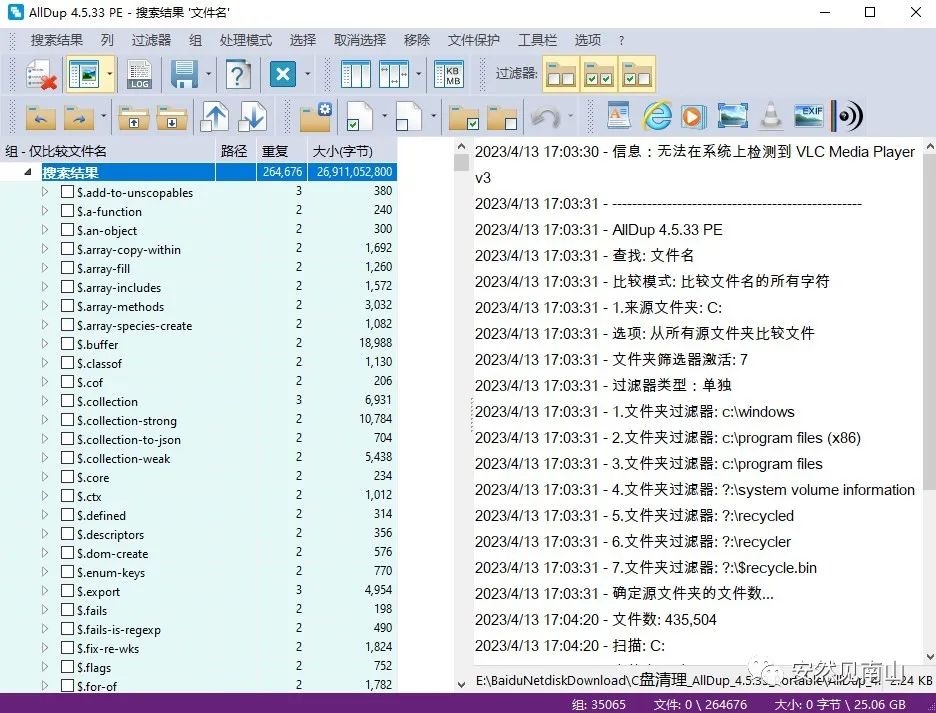Open the 过滤器 menu

point(151,40)
